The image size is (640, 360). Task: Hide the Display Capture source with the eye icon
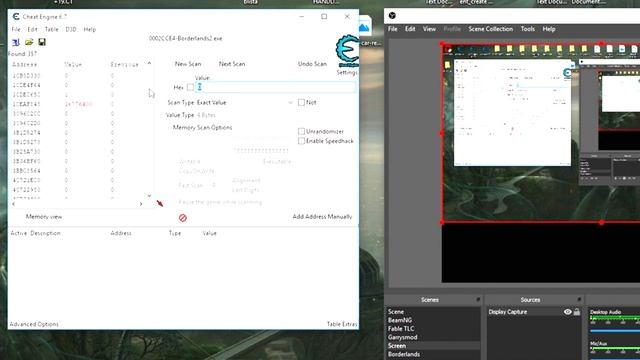click(567, 312)
